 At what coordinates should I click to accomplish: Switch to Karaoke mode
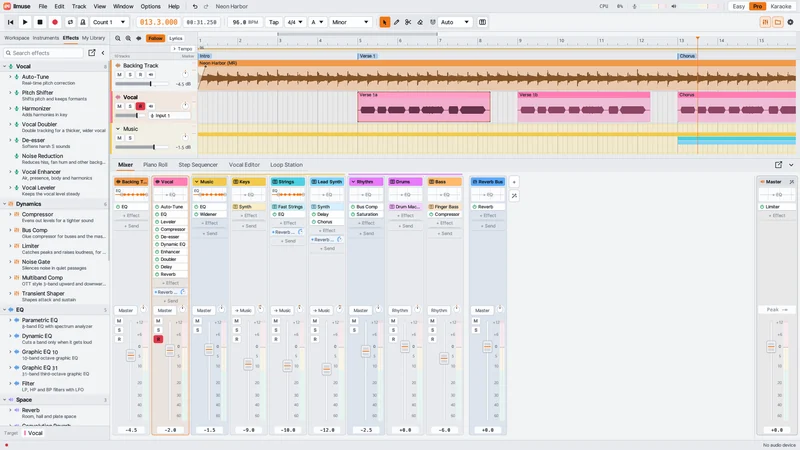tap(781, 7)
